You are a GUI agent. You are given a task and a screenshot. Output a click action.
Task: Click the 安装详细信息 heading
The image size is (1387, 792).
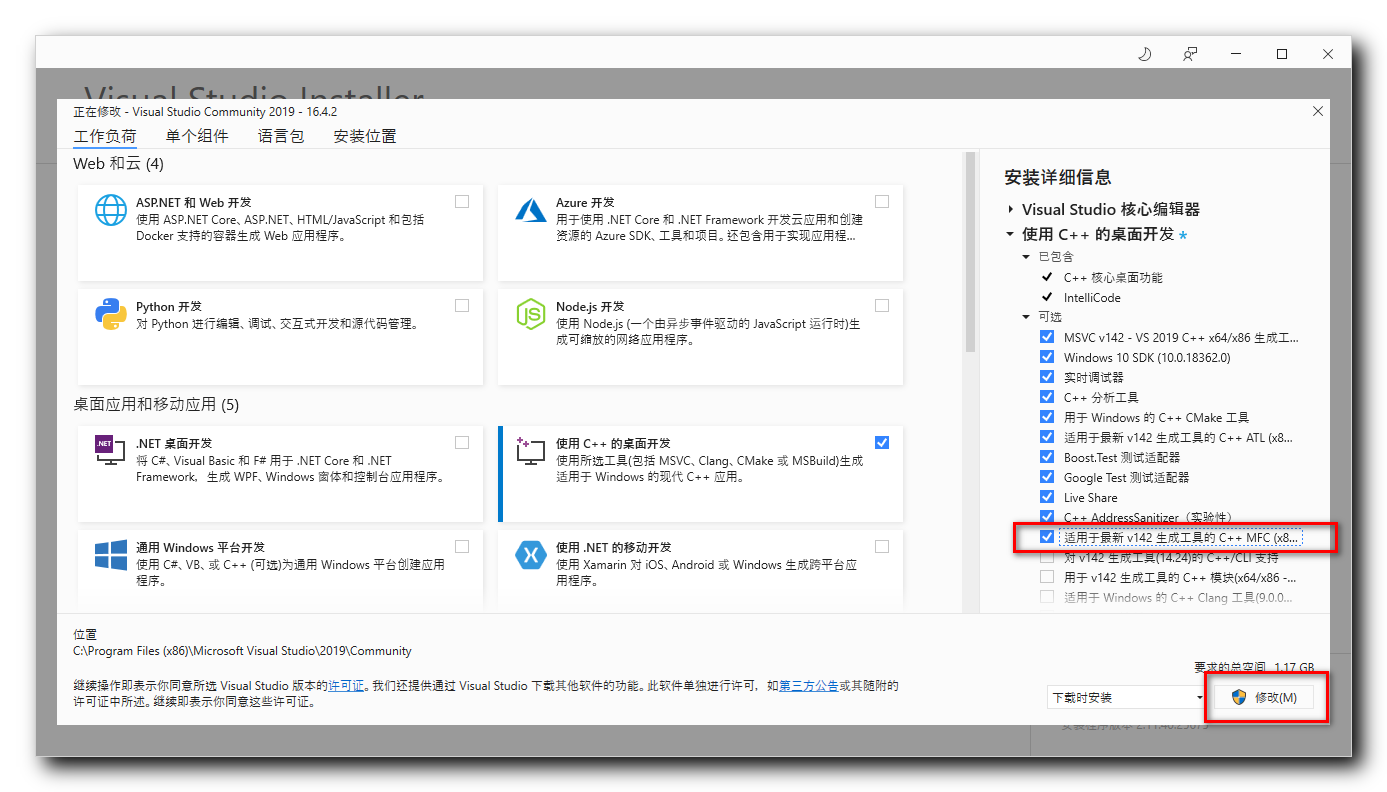point(1058,177)
